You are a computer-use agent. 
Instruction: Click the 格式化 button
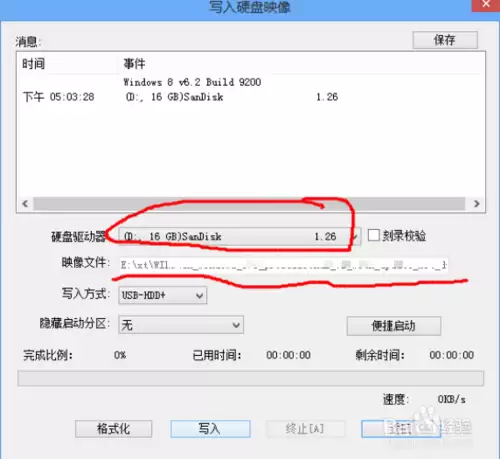coord(114,429)
